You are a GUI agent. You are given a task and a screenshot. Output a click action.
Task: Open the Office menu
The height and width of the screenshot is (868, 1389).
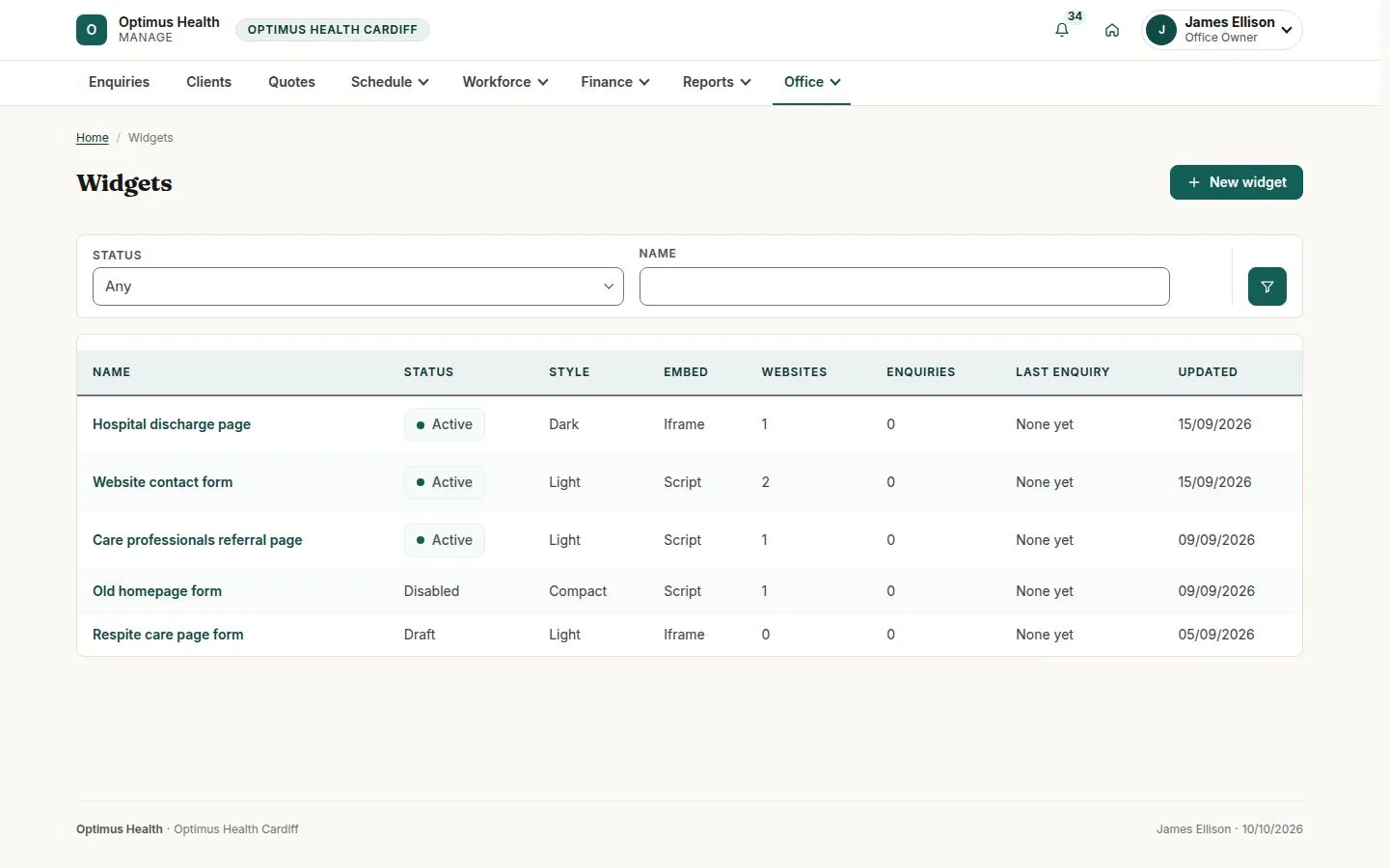tap(812, 82)
